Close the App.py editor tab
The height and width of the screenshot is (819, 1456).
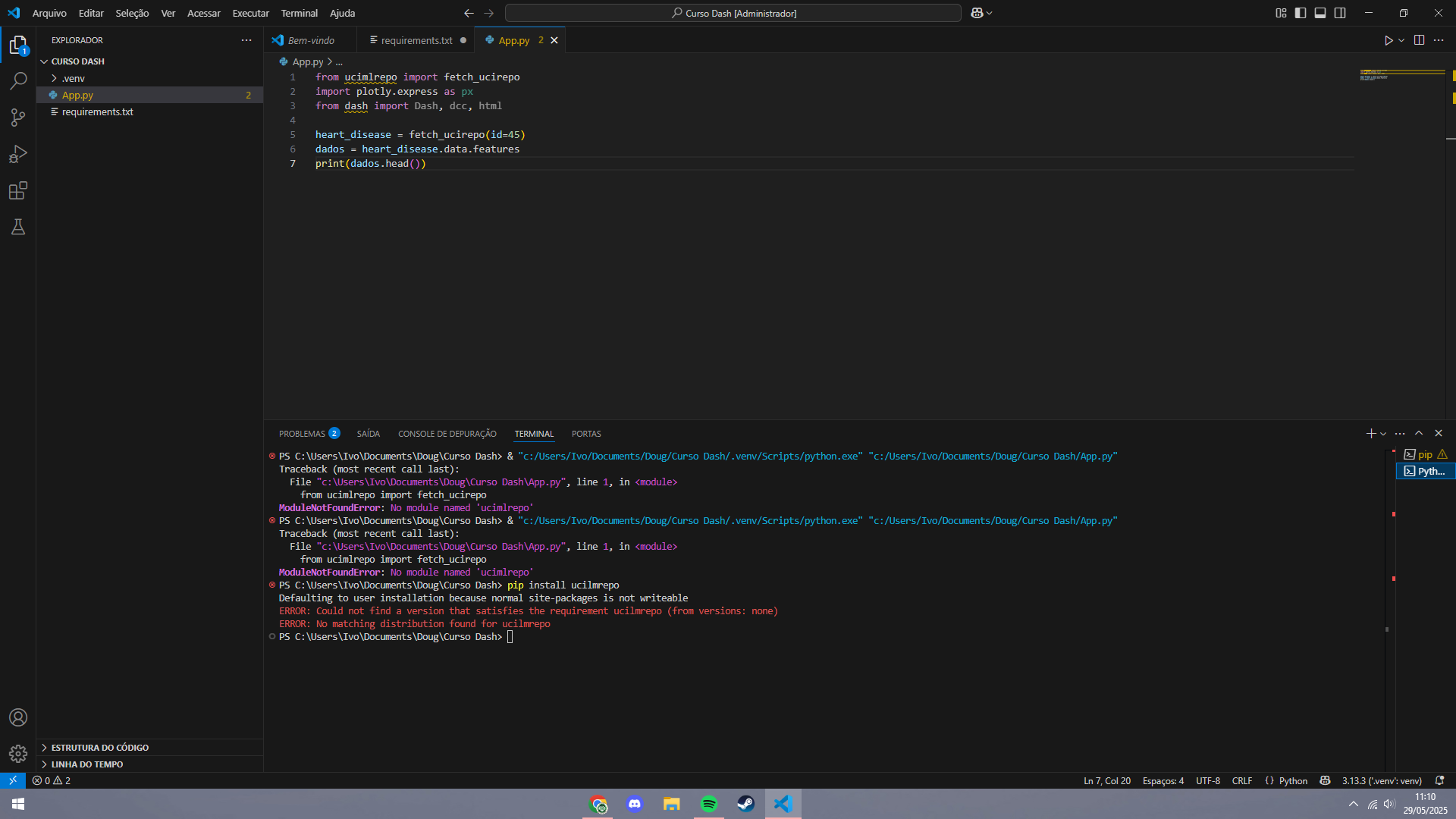click(554, 40)
